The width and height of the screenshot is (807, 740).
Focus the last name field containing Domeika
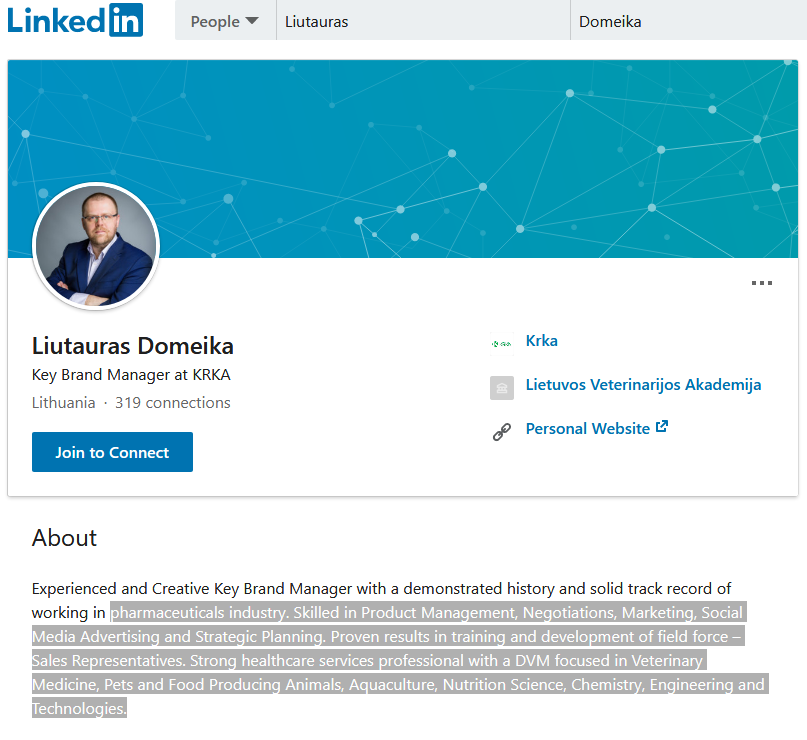[685, 21]
